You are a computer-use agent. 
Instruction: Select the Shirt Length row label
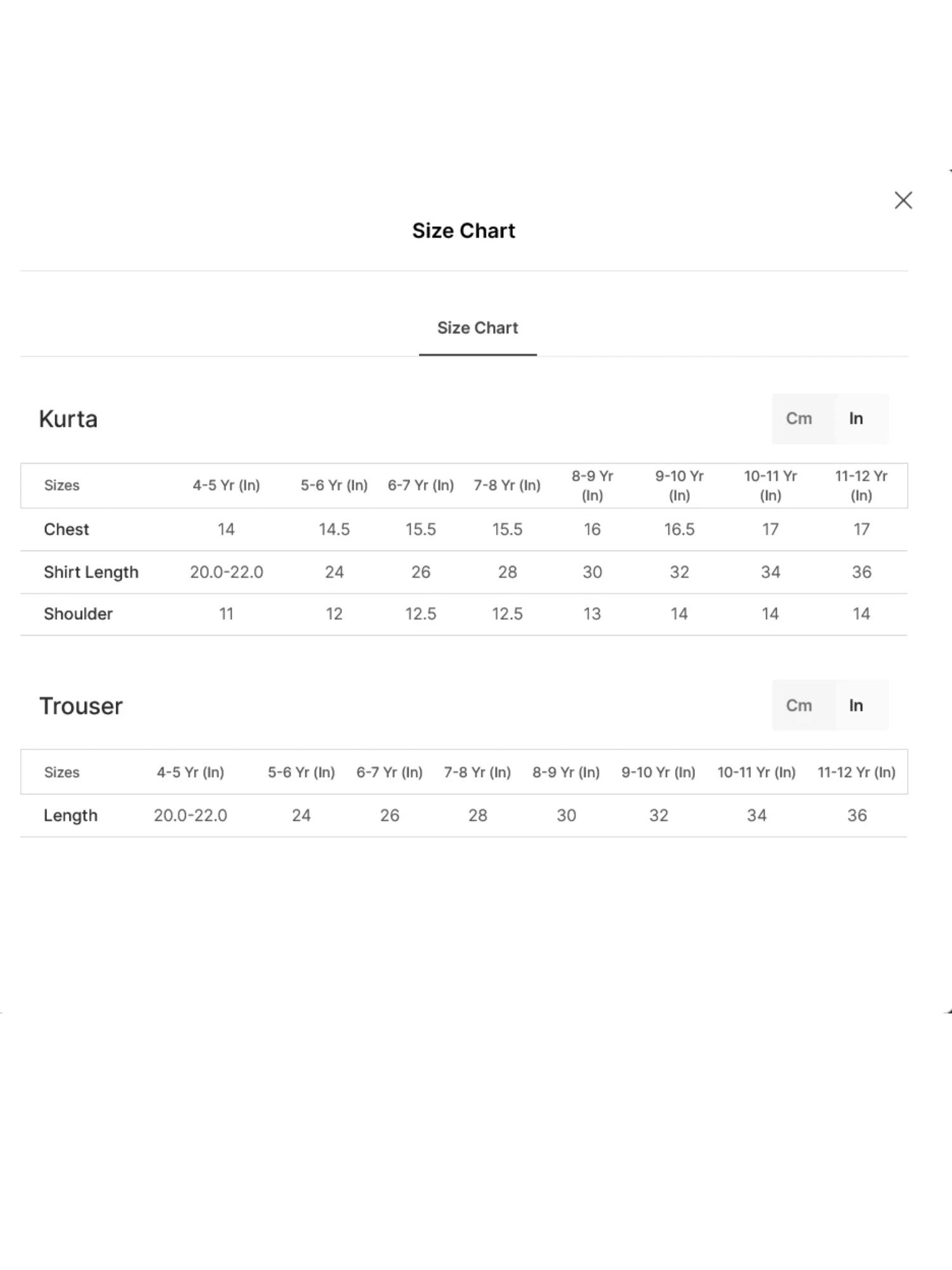pyautogui.click(x=91, y=572)
